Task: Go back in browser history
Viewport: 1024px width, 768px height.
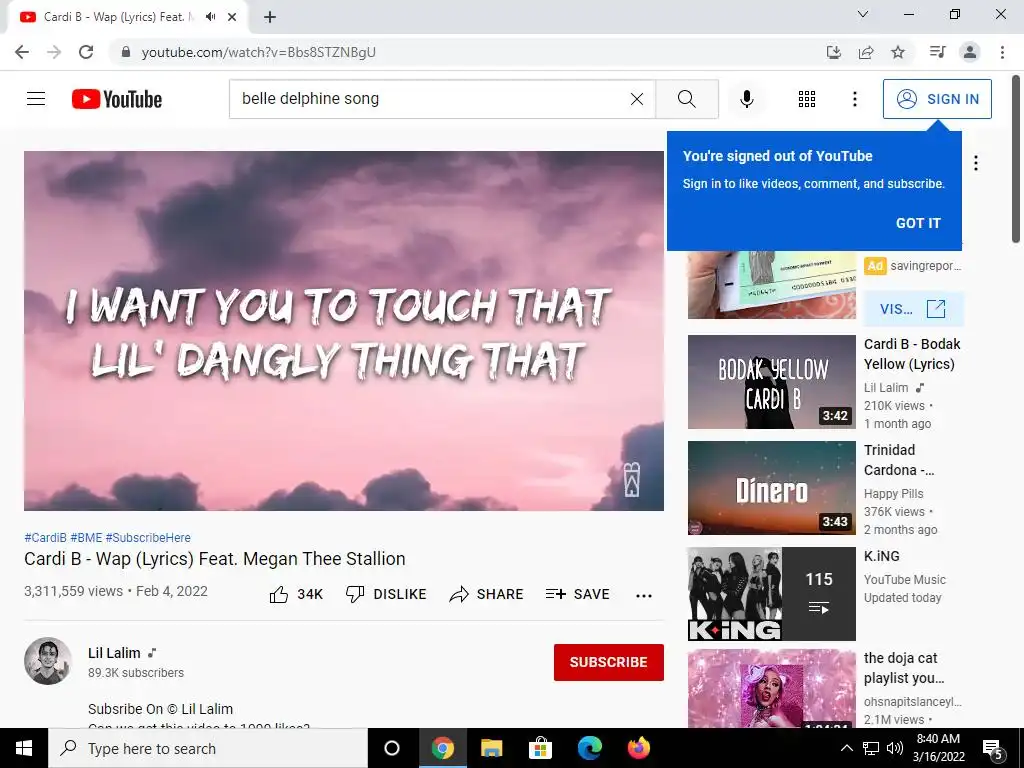Action: pyautogui.click(x=22, y=52)
